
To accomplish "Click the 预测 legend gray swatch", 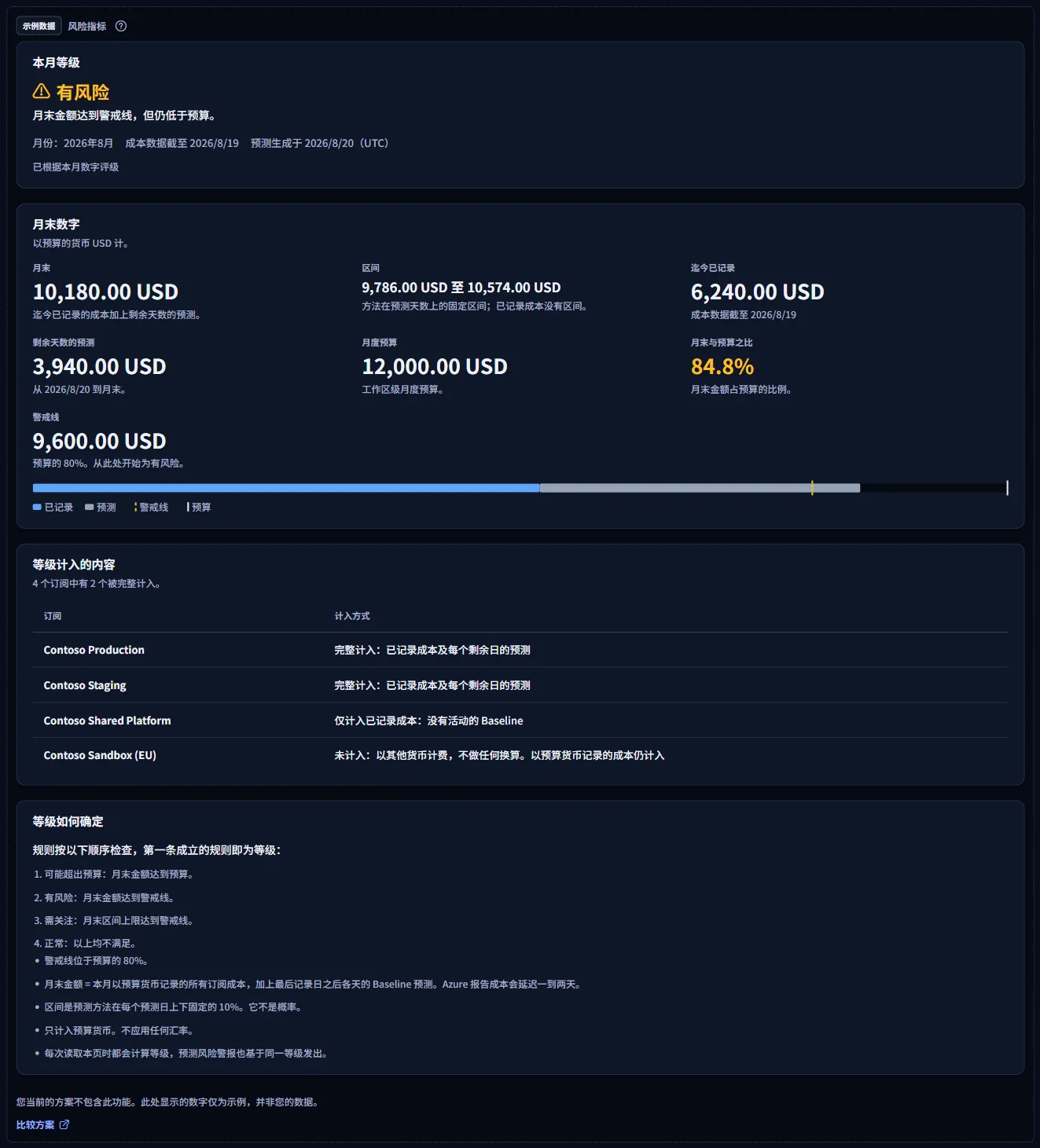I will click(89, 508).
